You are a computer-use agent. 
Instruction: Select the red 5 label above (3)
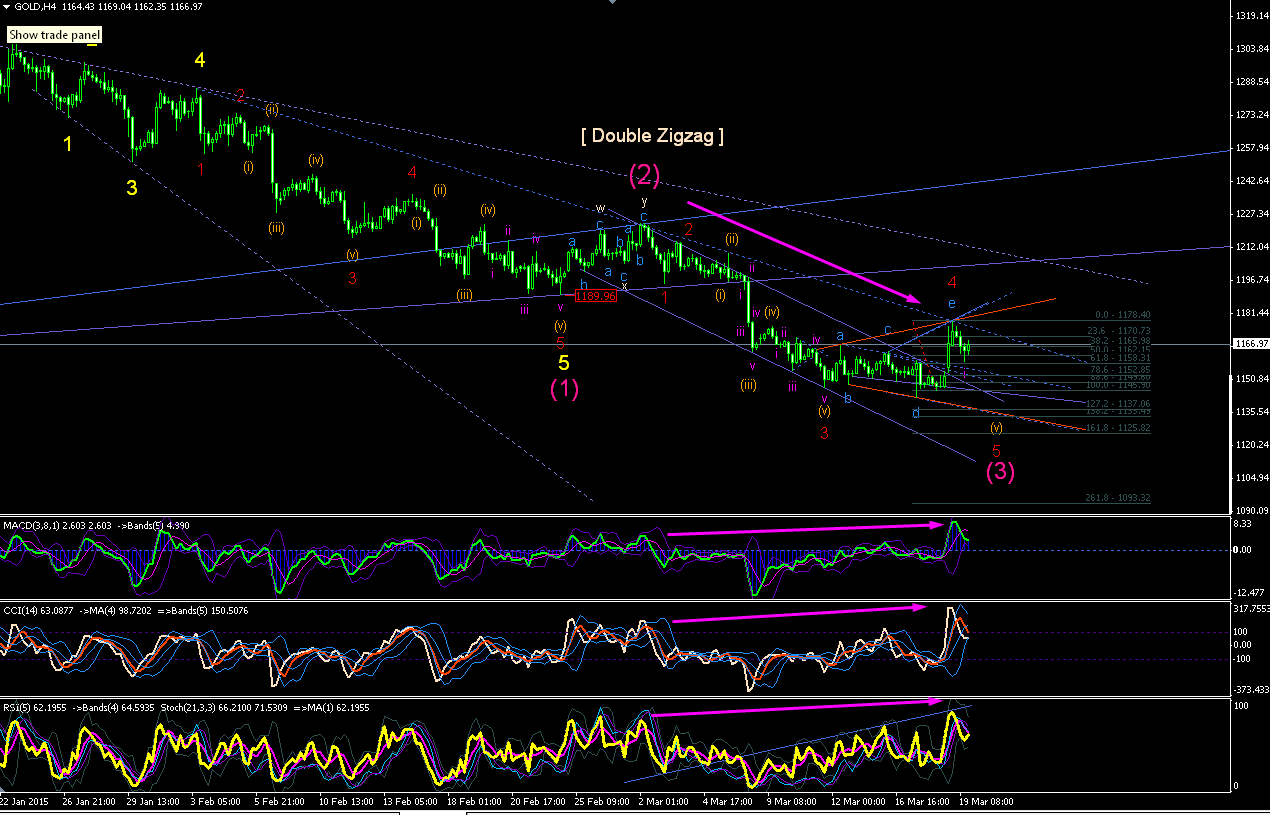996,450
